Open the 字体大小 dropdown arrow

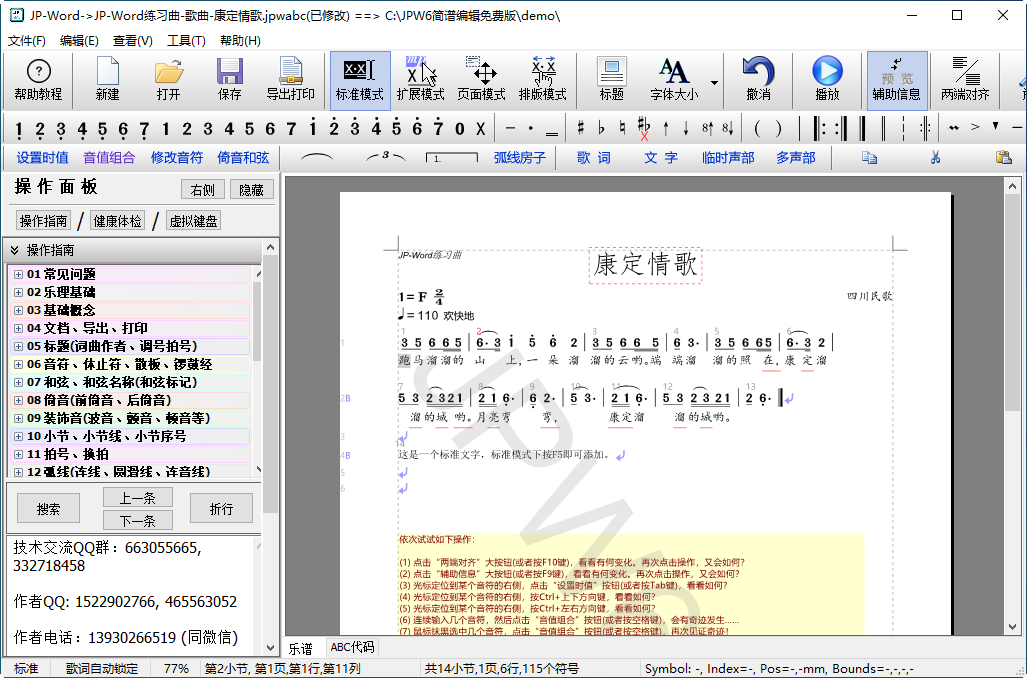click(x=714, y=83)
